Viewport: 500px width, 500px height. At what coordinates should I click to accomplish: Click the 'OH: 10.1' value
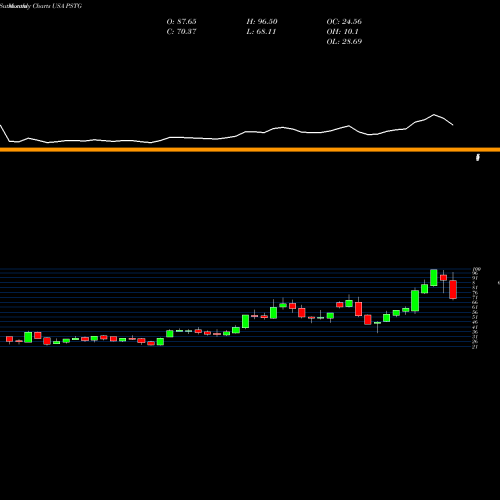pos(342,32)
